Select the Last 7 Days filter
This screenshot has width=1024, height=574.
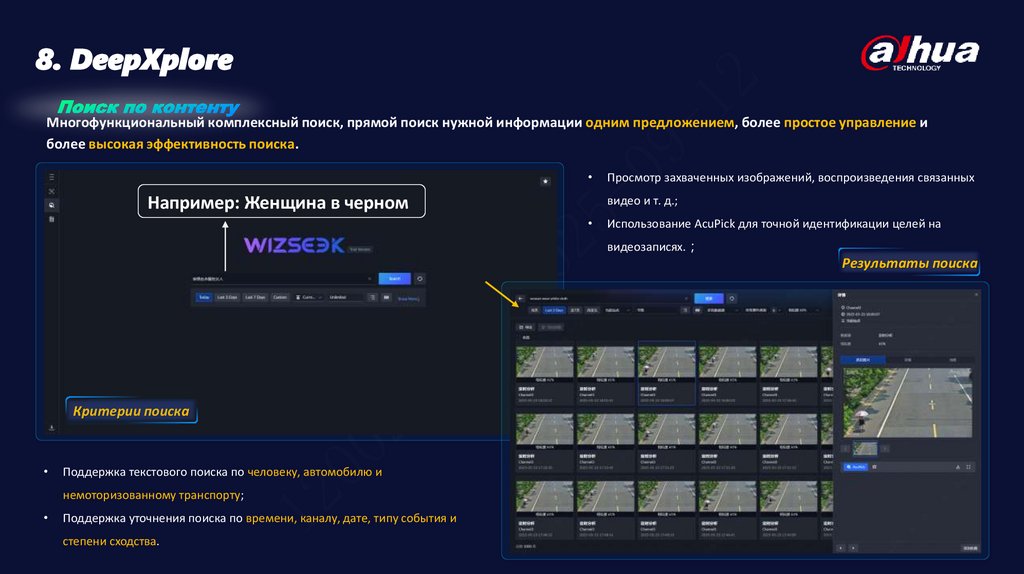coord(255,297)
